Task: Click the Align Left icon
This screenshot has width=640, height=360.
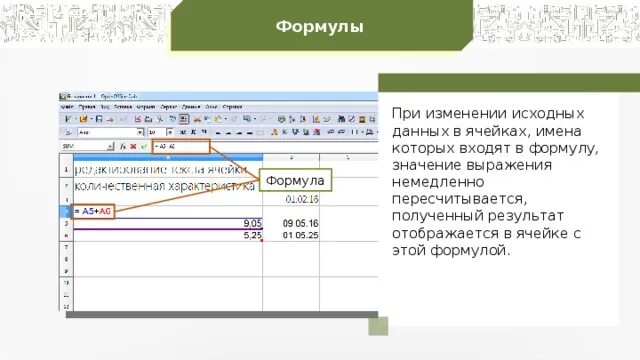Action: 218,132
